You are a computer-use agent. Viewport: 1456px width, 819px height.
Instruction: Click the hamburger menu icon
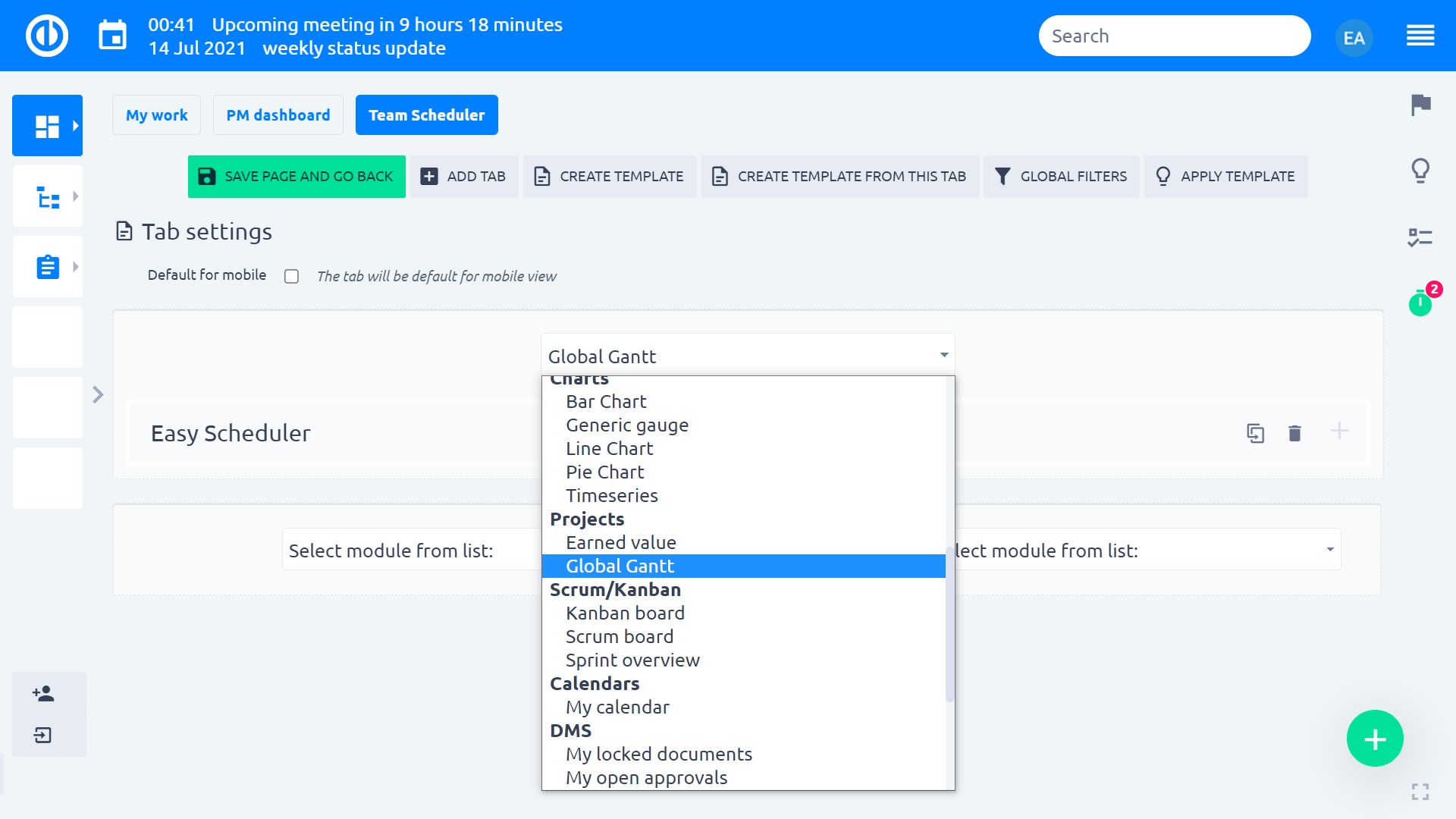(x=1420, y=36)
